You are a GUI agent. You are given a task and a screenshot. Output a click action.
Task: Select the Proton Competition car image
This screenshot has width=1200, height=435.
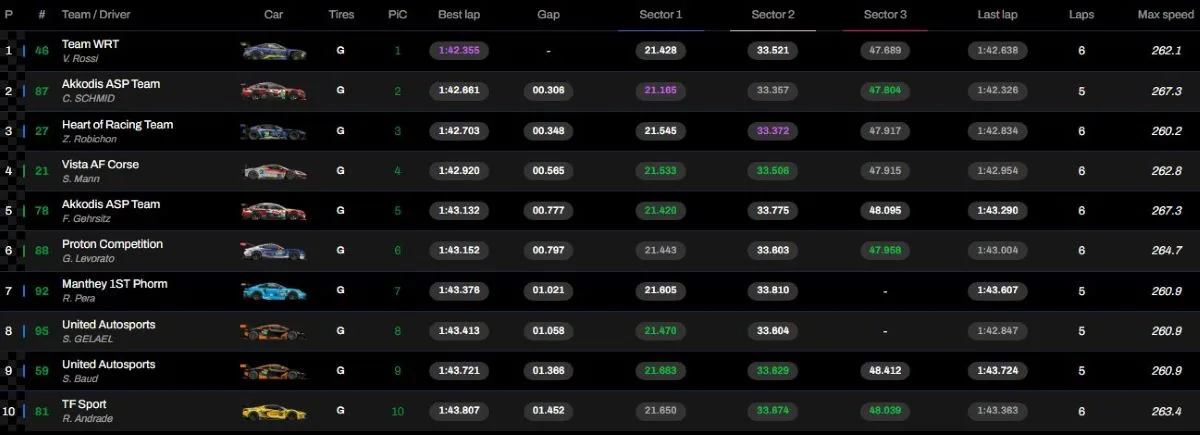(x=273, y=251)
